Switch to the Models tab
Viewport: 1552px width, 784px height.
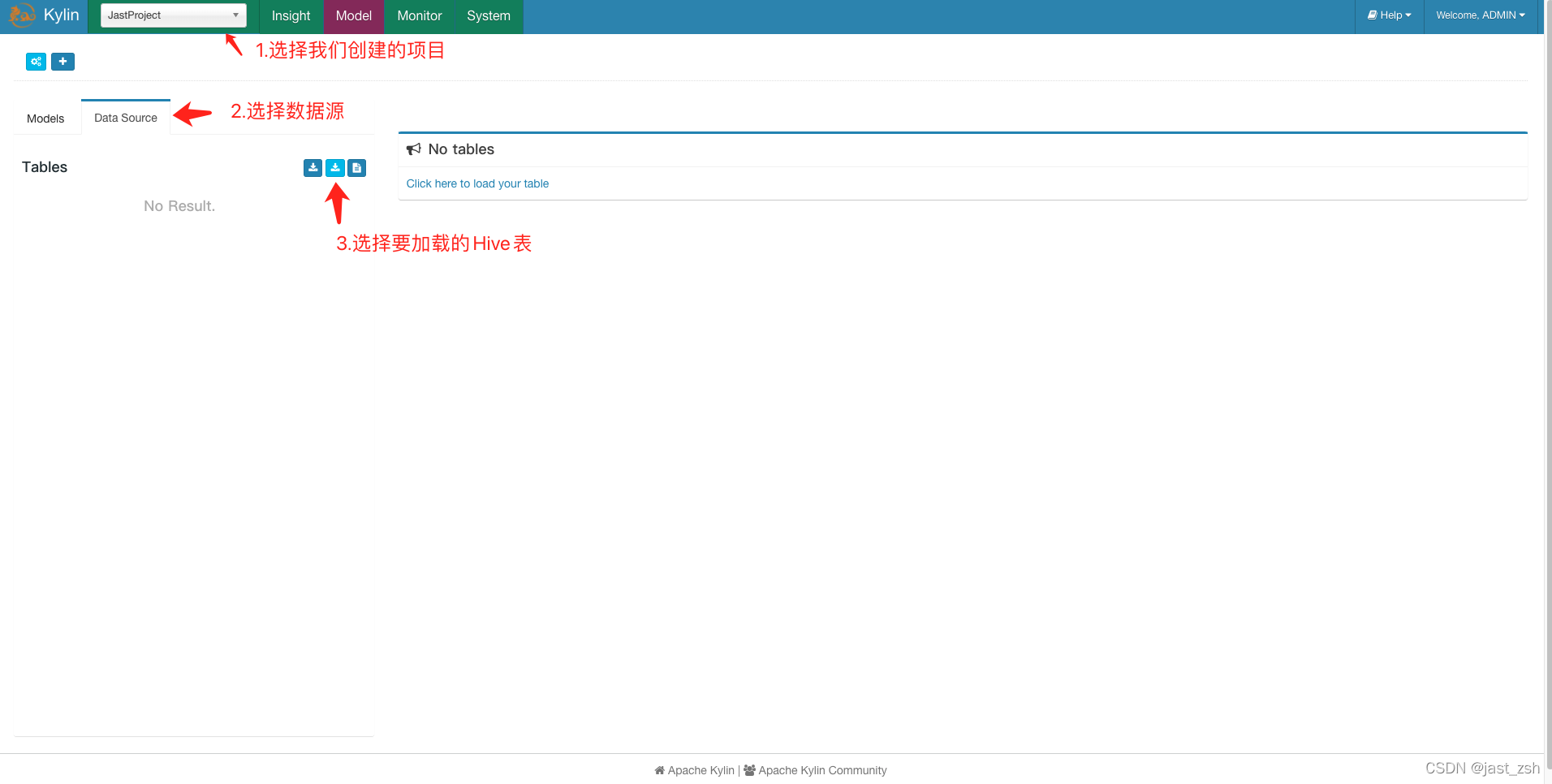[x=45, y=118]
